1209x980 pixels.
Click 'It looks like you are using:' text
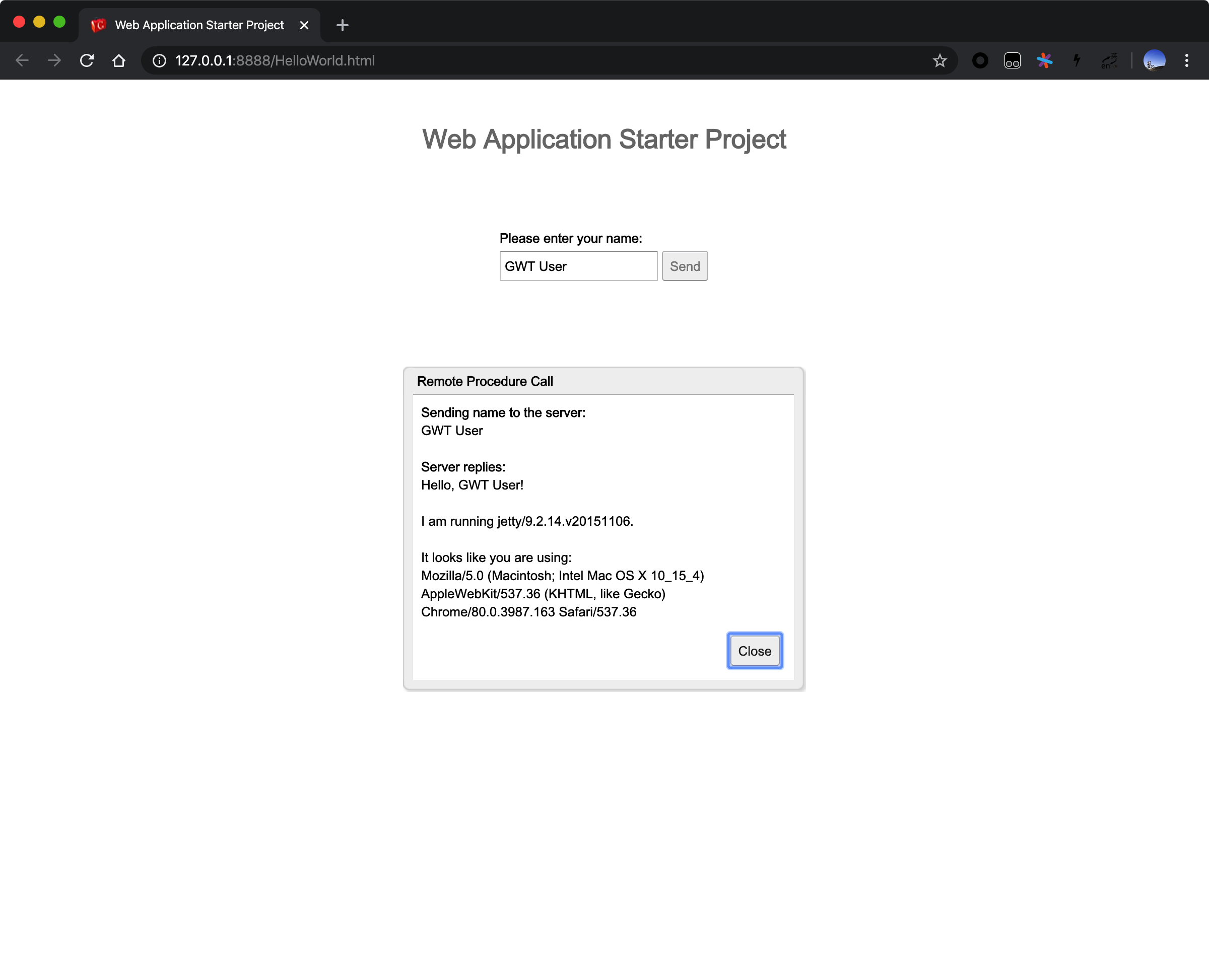click(x=496, y=558)
